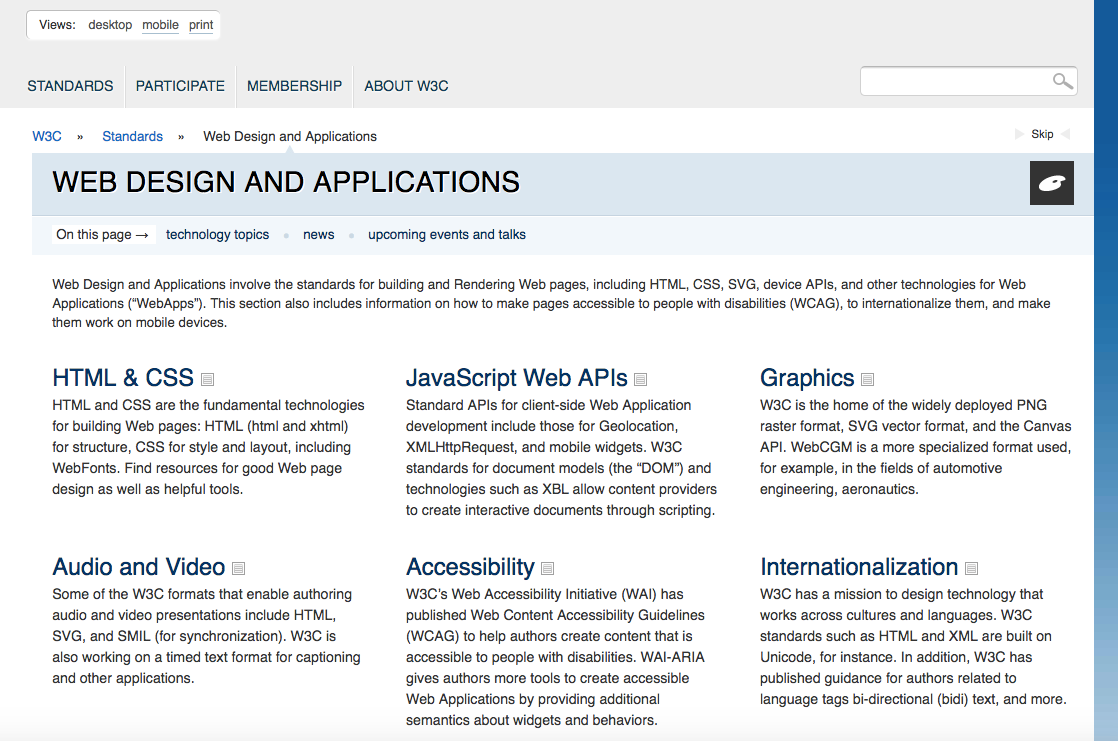Open the HTML & CSS document icon

click(207, 379)
